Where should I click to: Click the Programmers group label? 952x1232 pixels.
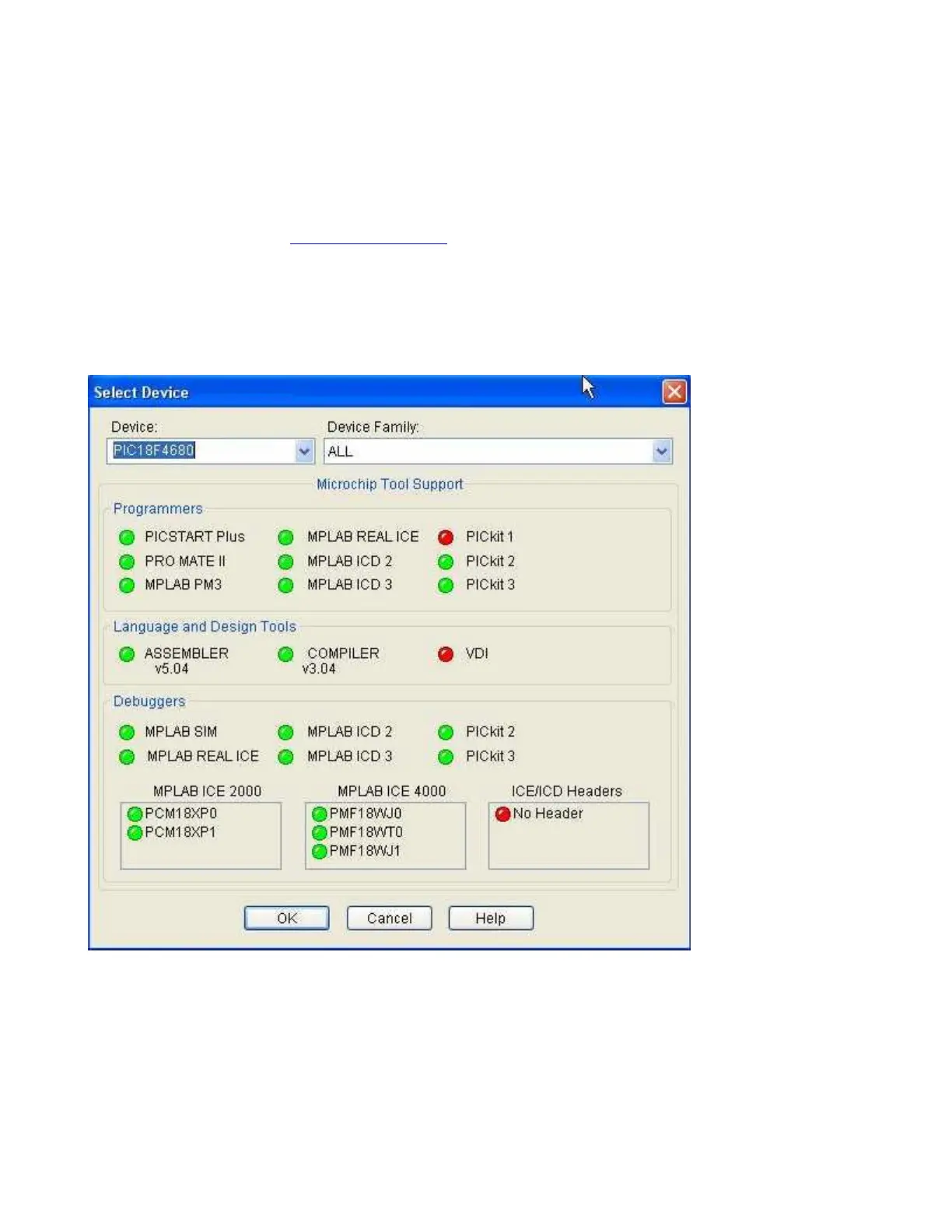pyautogui.click(x=158, y=509)
